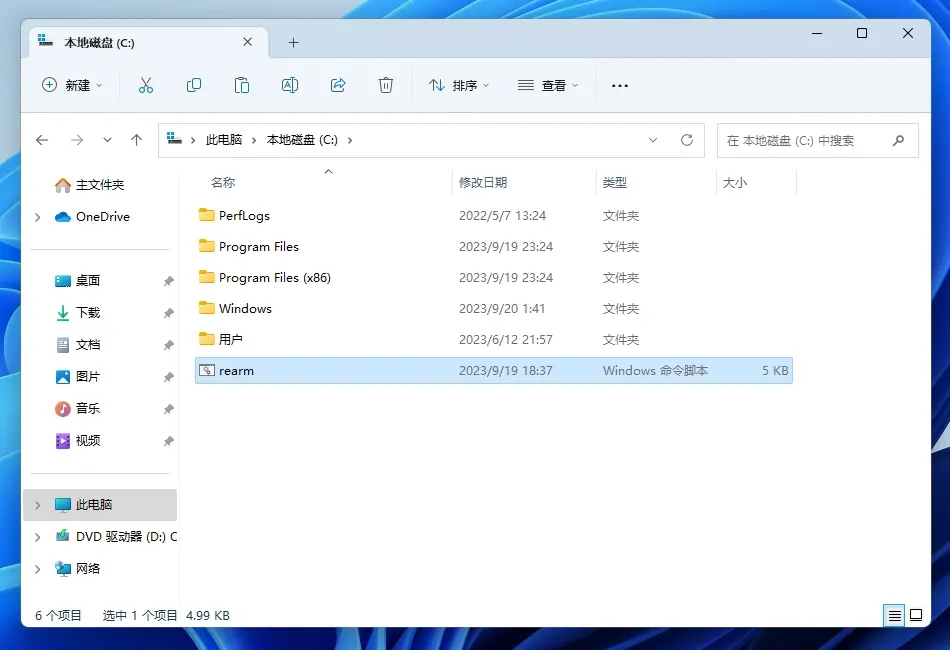This screenshot has width=950, height=650.
Task: Unpin 视频 via its pin icon
Action: [x=168, y=442]
